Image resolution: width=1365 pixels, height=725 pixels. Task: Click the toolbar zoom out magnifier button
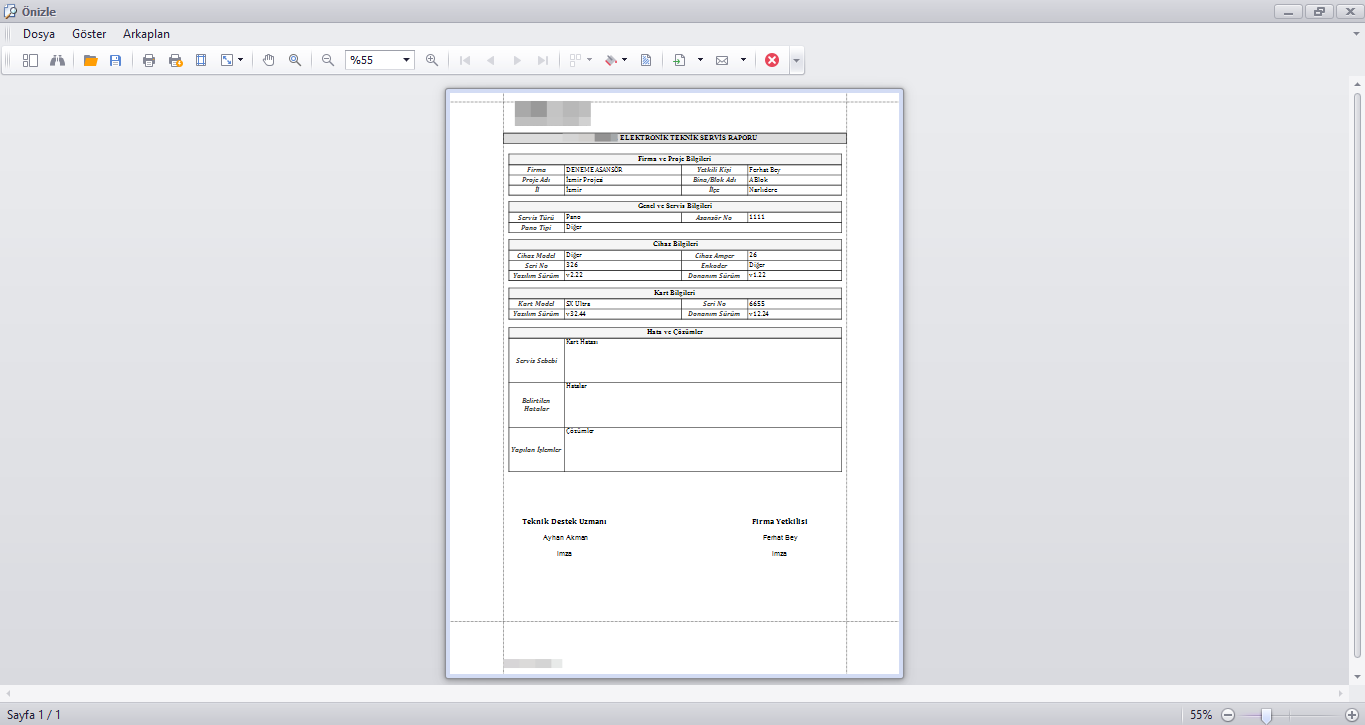(328, 60)
